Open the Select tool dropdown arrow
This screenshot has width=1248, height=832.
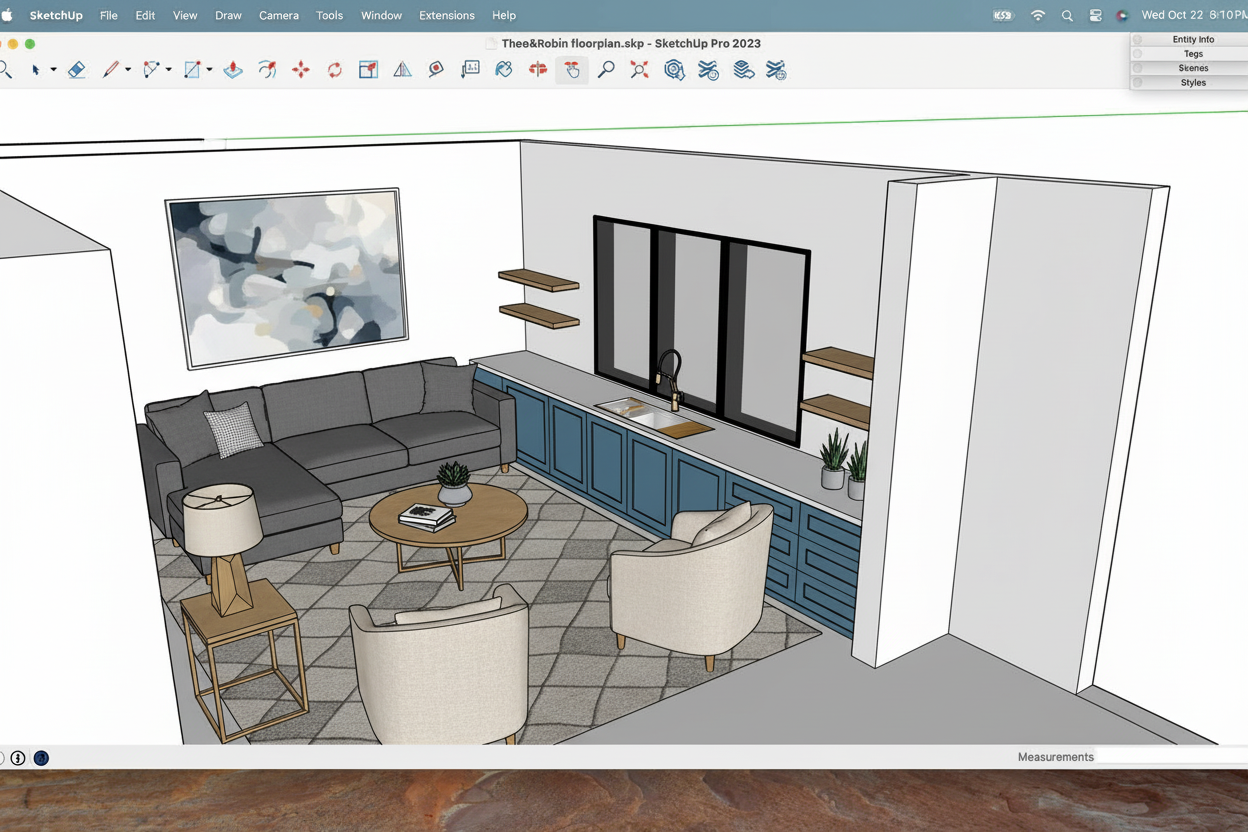coord(53,70)
